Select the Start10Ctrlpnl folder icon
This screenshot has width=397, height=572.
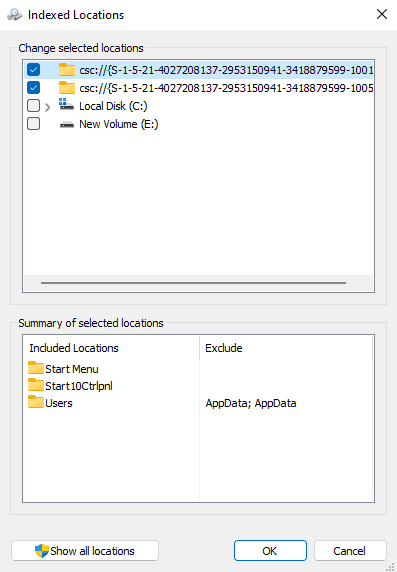tap(36, 385)
